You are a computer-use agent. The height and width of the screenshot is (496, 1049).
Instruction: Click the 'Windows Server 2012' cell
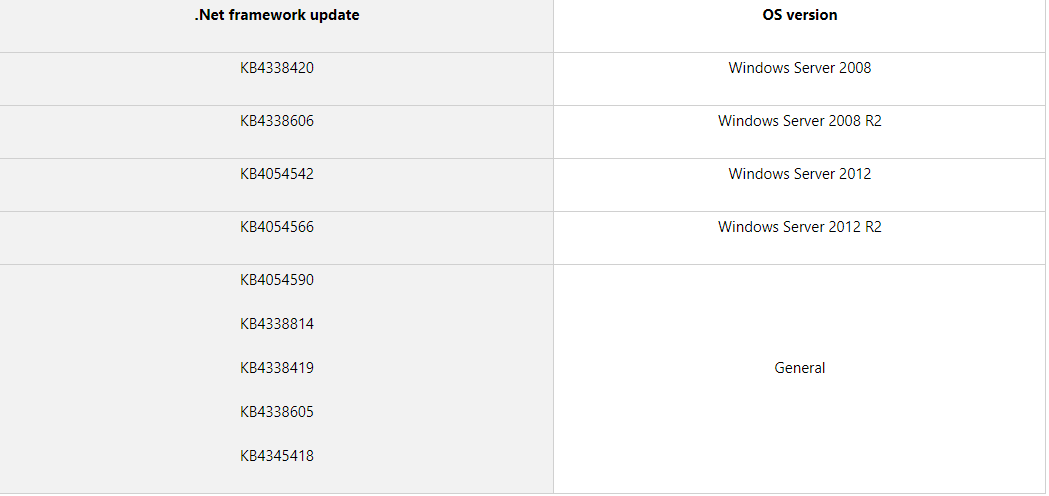(799, 174)
